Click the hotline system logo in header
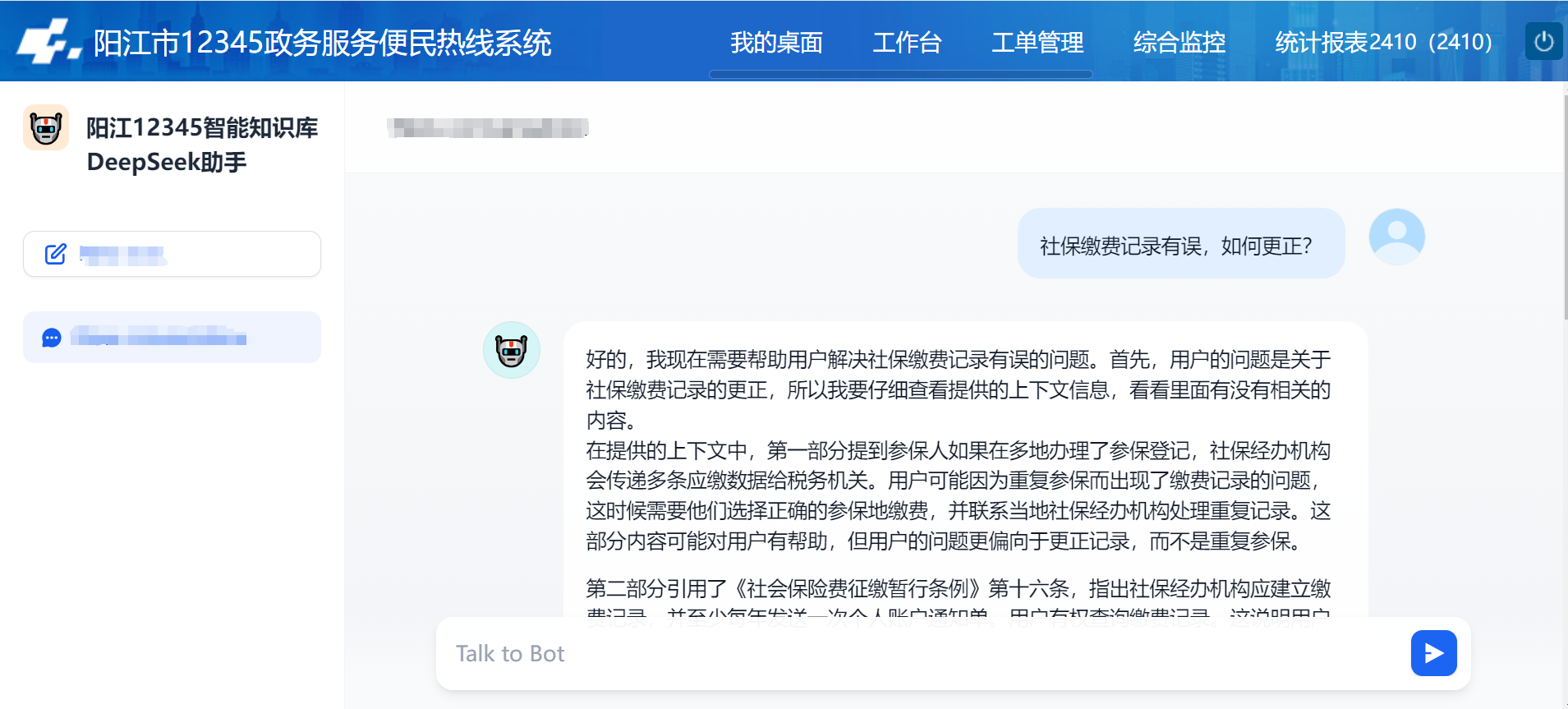1568x709 pixels. [48, 43]
